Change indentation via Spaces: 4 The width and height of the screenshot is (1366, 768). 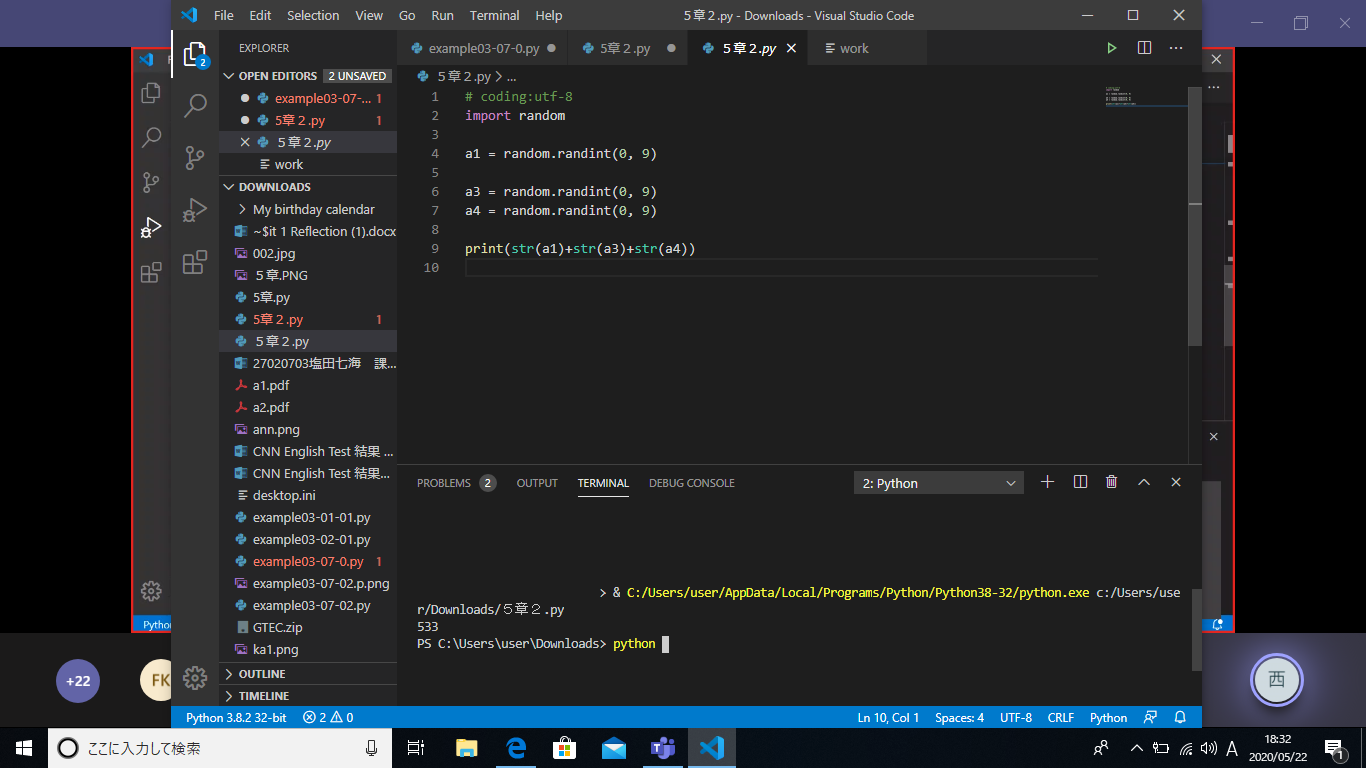tap(960, 717)
